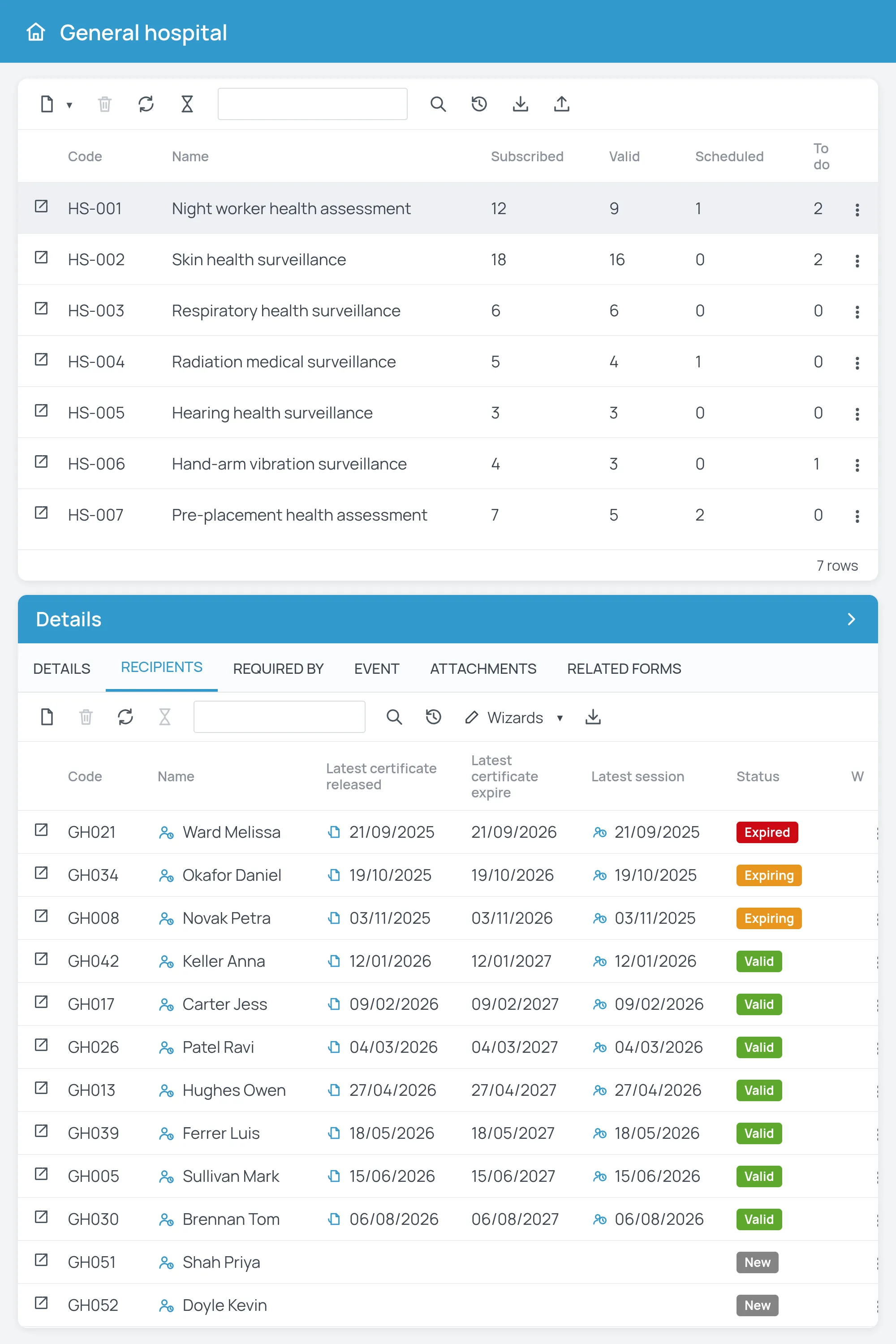Expand Details panel with chevron arrow
Screen dimensions: 896x1344
click(x=851, y=620)
